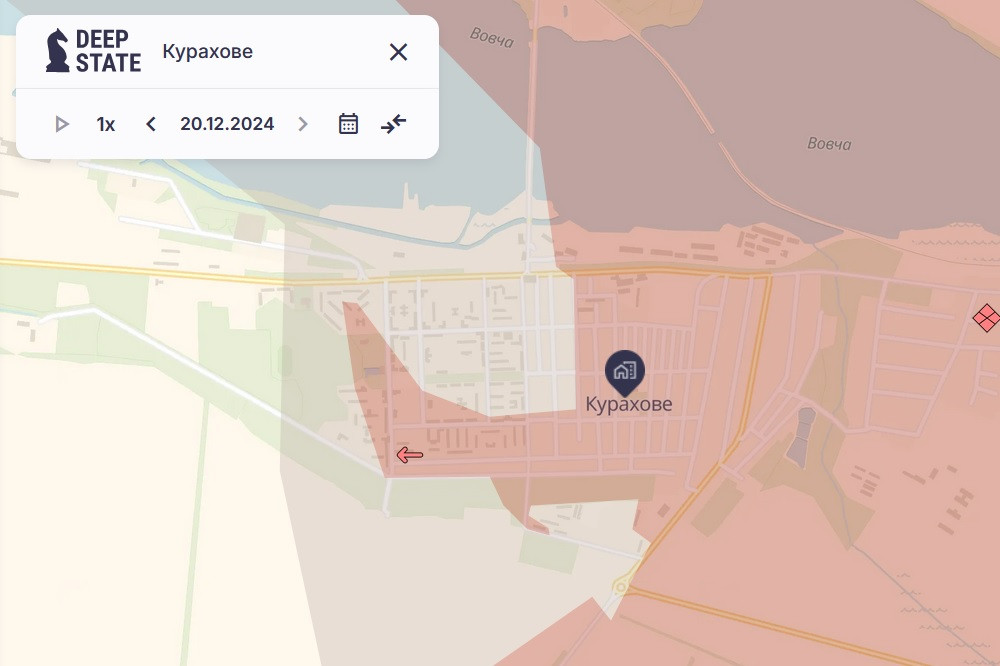This screenshot has width=1000, height=666.
Task: Click the Курахове label on the map
Action: pyautogui.click(x=629, y=405)
